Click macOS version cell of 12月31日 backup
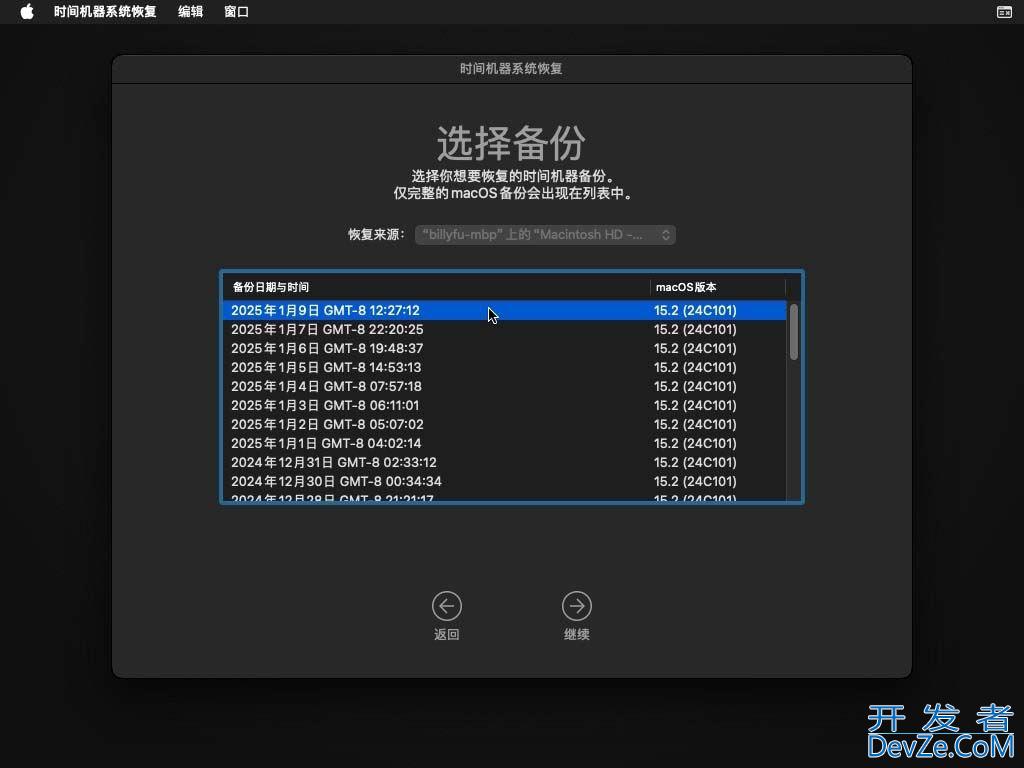 click(695, 462)
